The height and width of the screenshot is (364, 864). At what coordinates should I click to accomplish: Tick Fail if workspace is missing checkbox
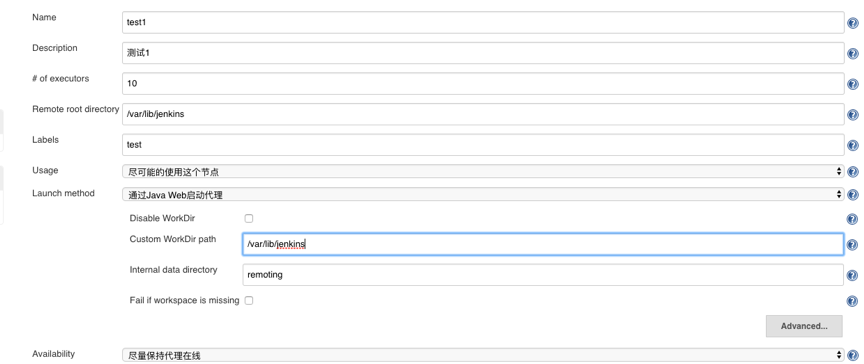[x=249, y=301]
